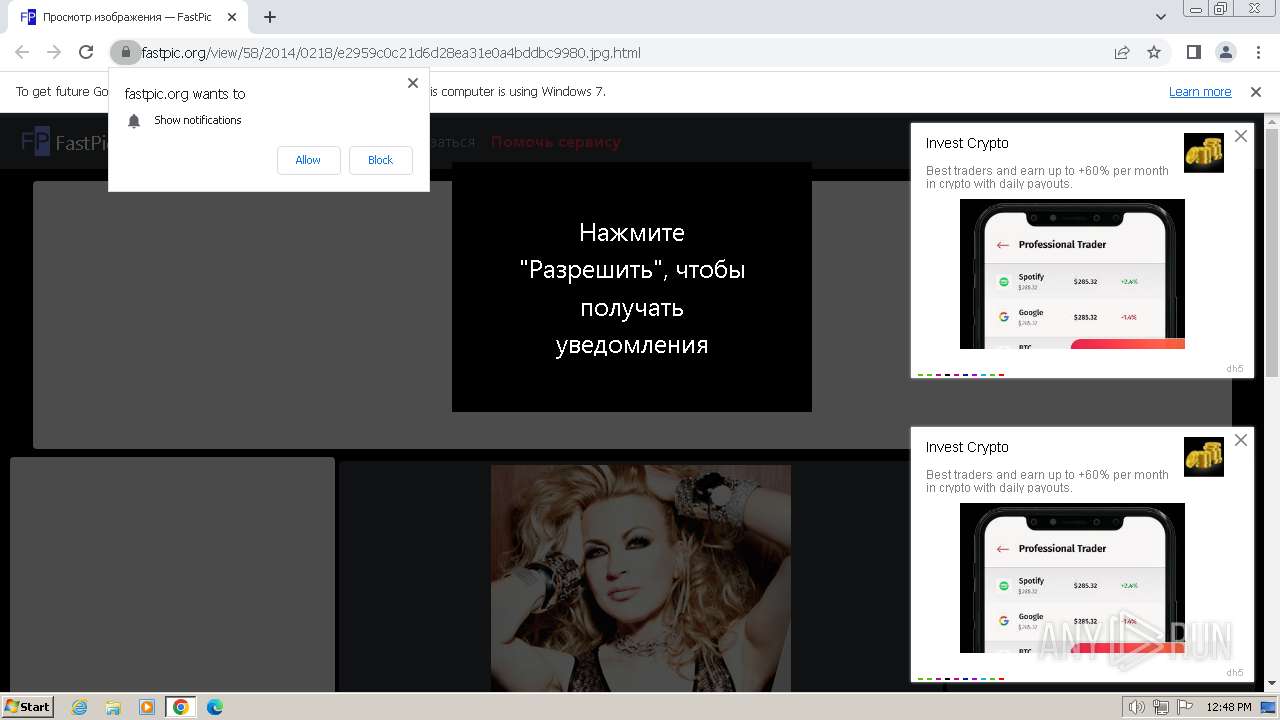Open the Windows Start menu
This screenshot has height=720, width=1280.
(x=27, y=706)
